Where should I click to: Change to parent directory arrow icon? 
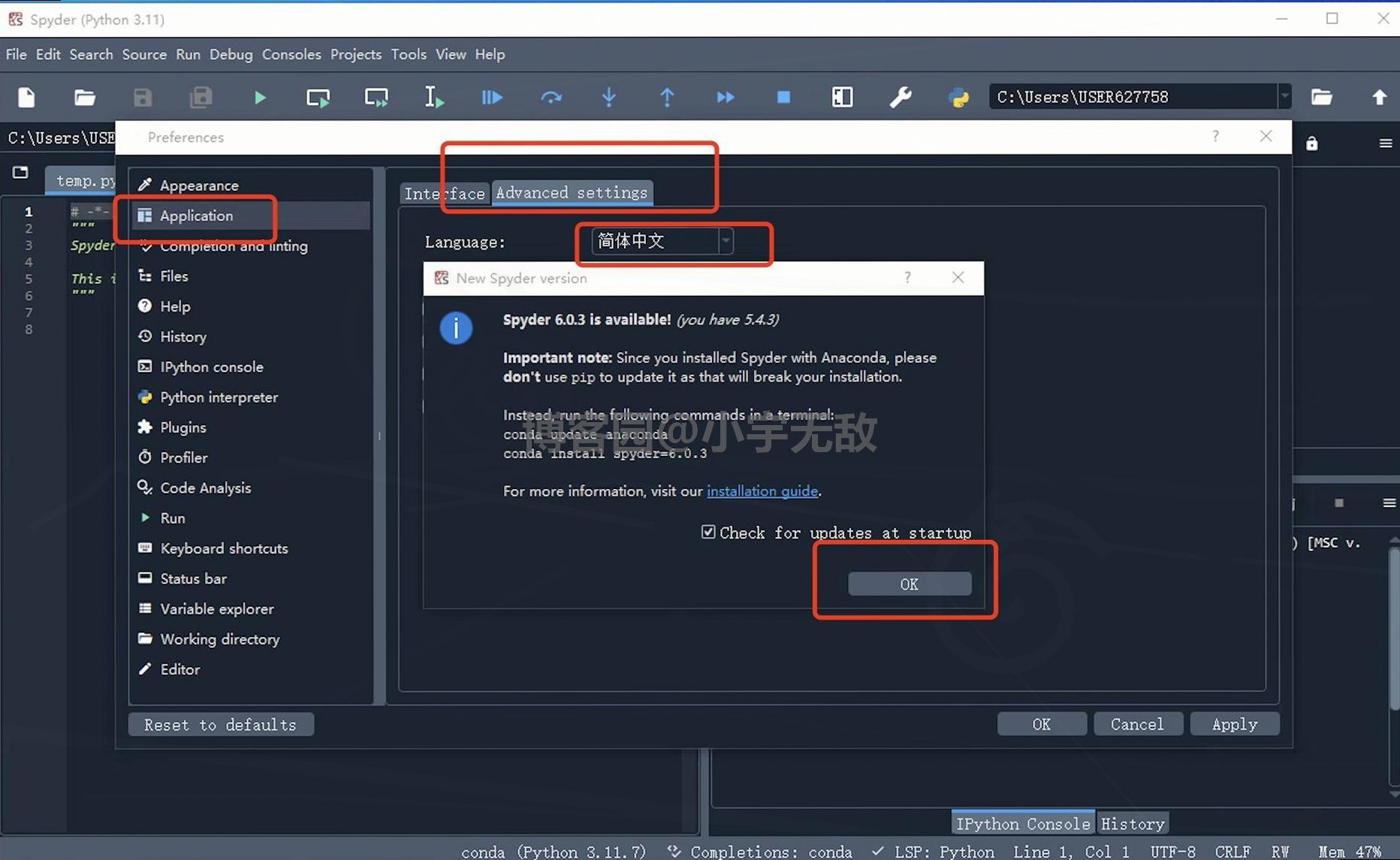(1379, 97)
